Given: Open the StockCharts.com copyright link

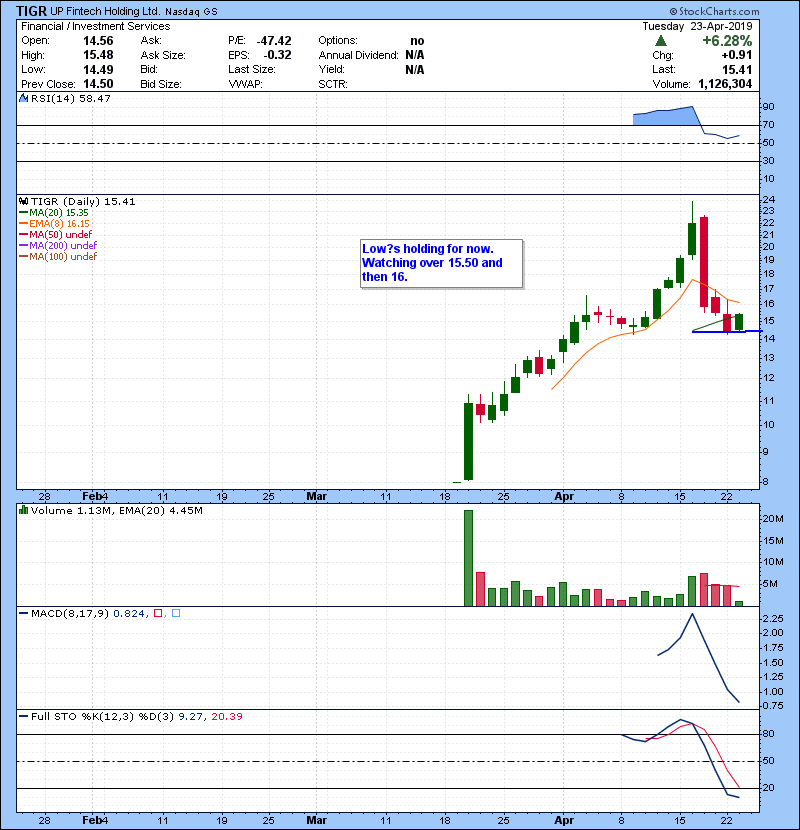Looking at the screenshot, I should coord(714,11).
